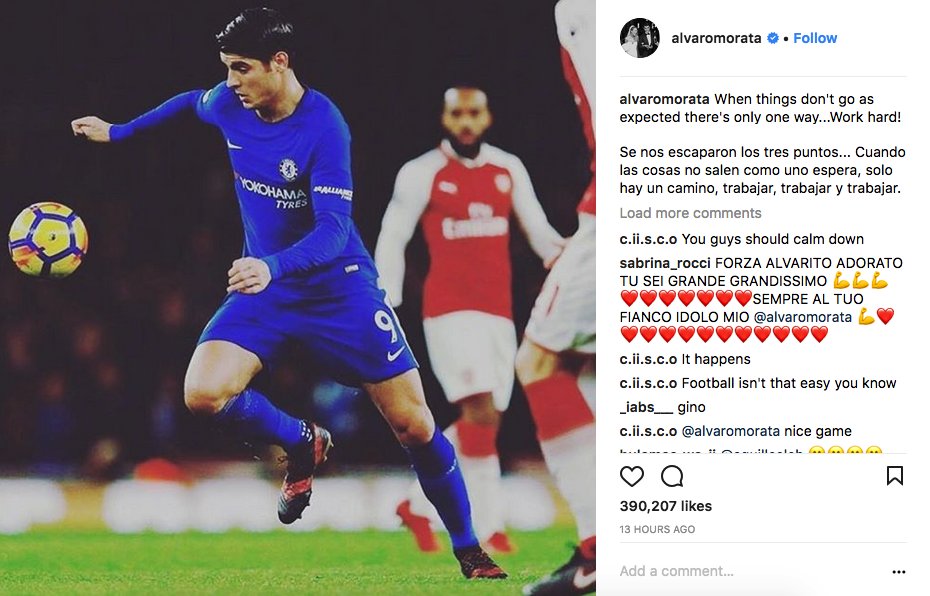Image resolution: width=930 pixels, height=596 pixels.
Task: Open the comment speech bubble icon
Action: [672, 477]
